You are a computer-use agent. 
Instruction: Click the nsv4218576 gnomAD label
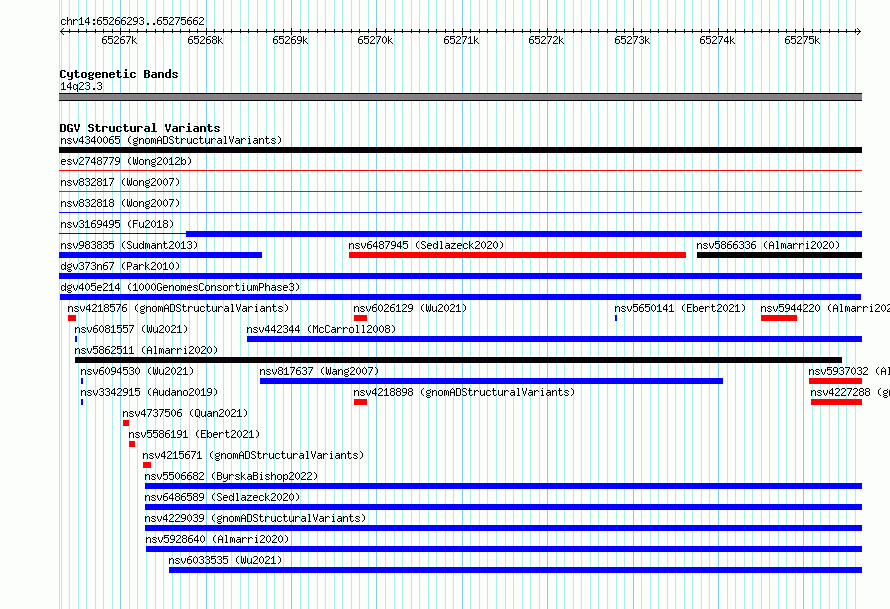pyautogui.click(x=178, y=308)
